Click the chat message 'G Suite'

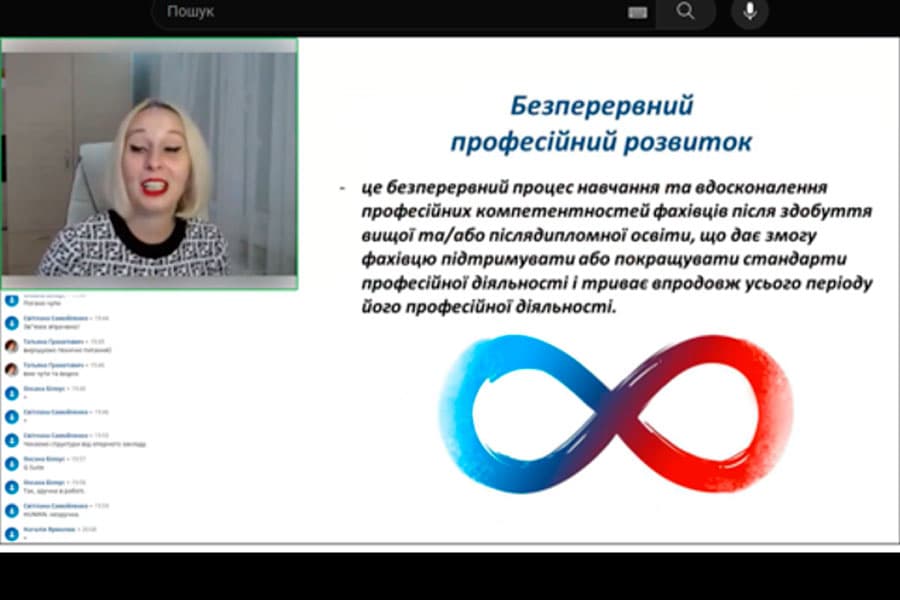tap(33, 467)
